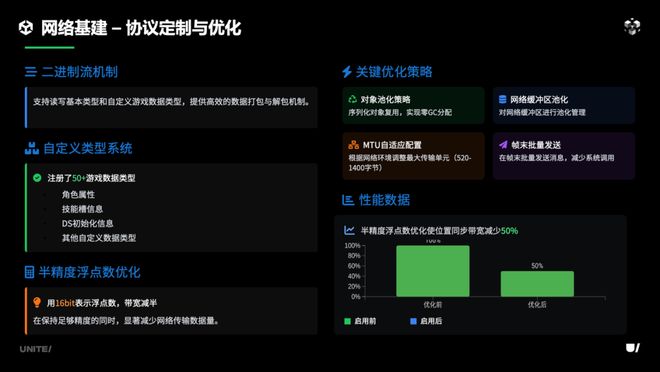Click the calculator icon next to 半精度浮点数优化
The image size is (660, 372).
29,272
